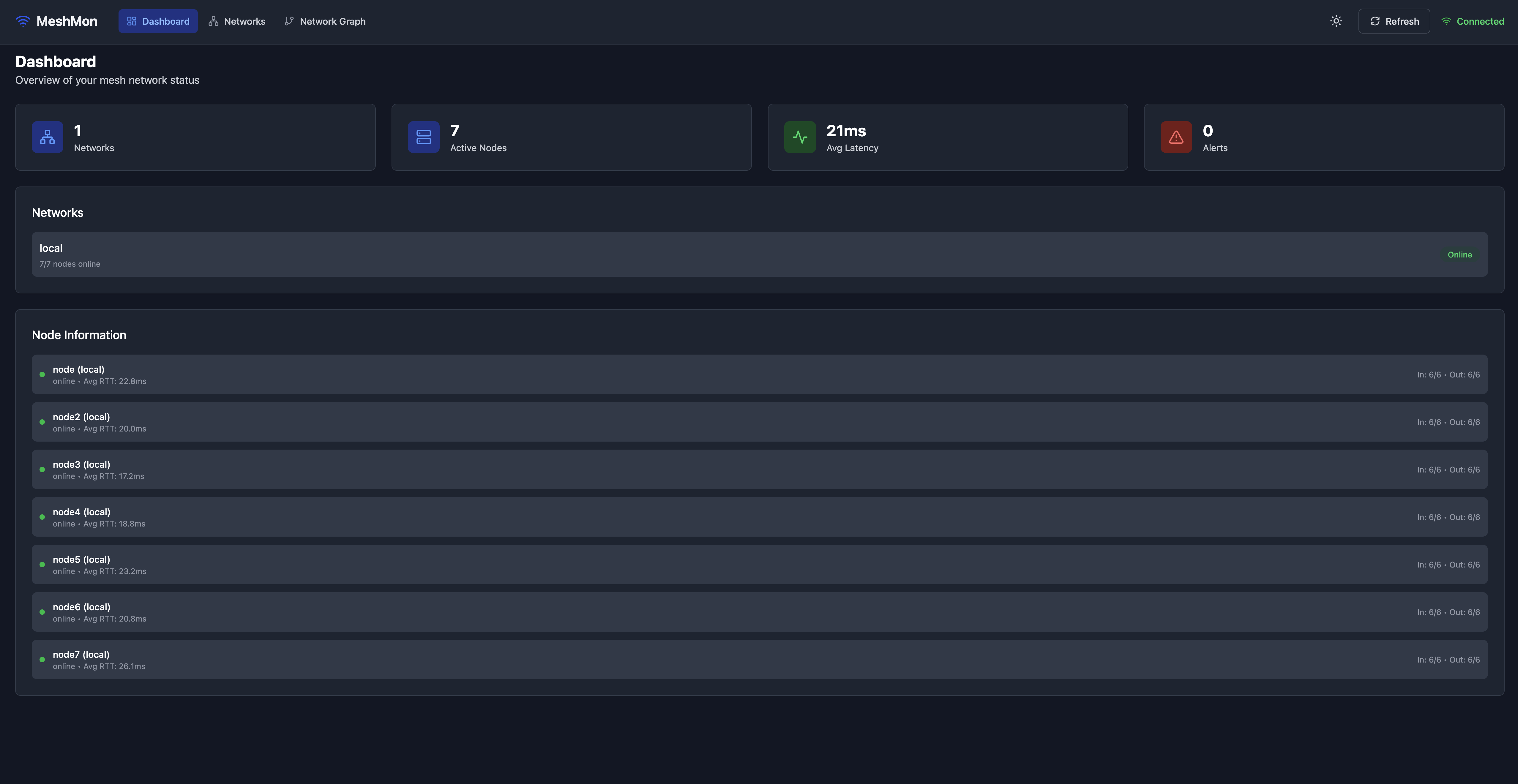Click the Alerts warning triangle icon
The height and width of the screenshot is (784, 1518).
[1175, 137]
